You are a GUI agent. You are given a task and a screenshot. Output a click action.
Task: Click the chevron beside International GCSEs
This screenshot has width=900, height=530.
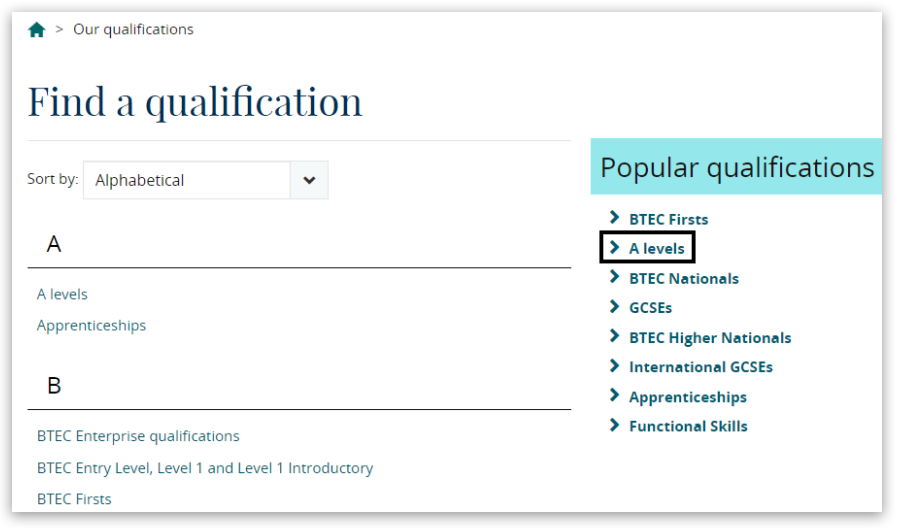point(614,366)
